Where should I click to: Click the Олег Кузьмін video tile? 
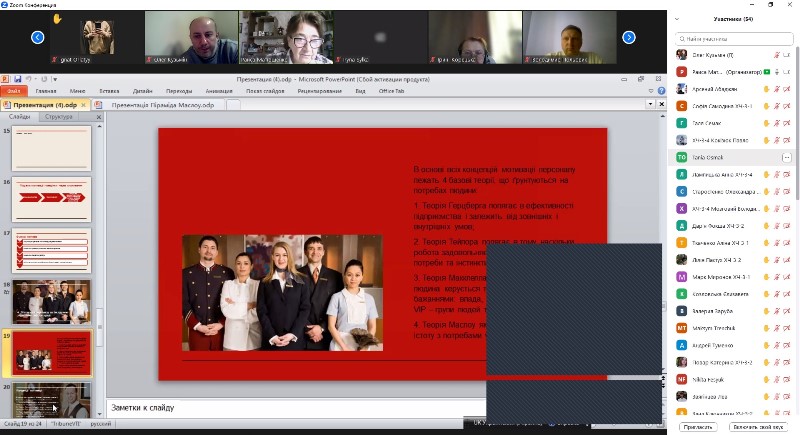tap(191, 37)
